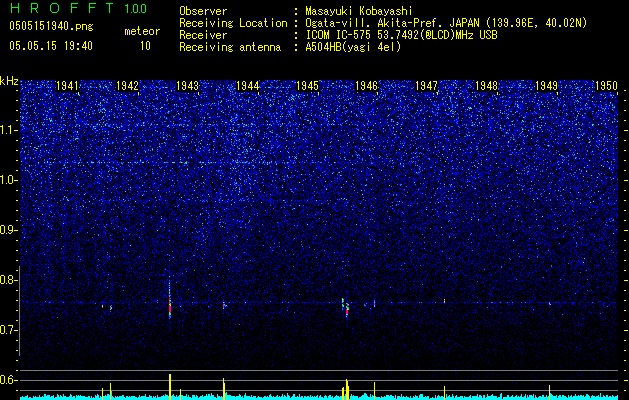Click the 1.1 kHz frequency label
This screenshot has width=629, height=400.
[x=9, y=130]
